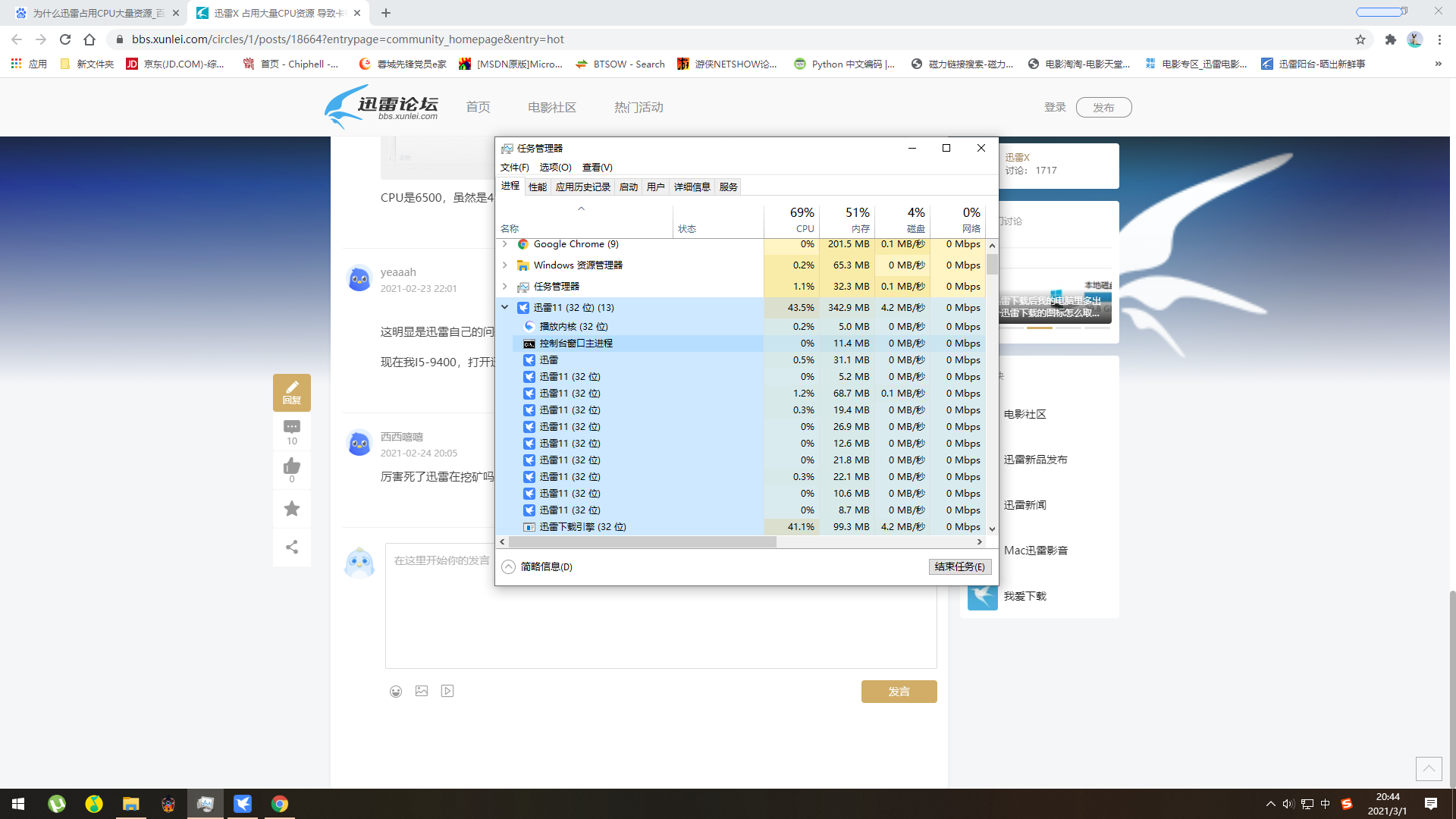This screenshot has width=1456, height=819.
Task: Insert image in comment editor
Action: pos(422,691)
